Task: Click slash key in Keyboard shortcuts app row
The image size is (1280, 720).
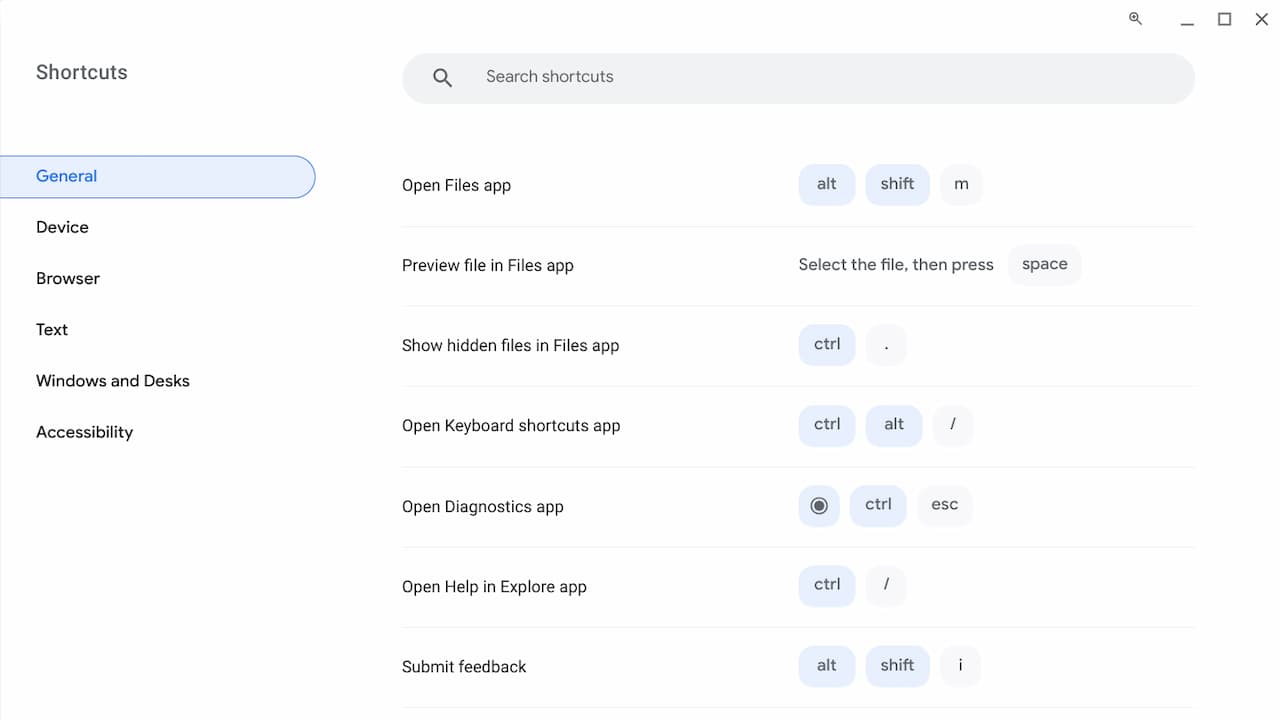Action: (953, 424)
